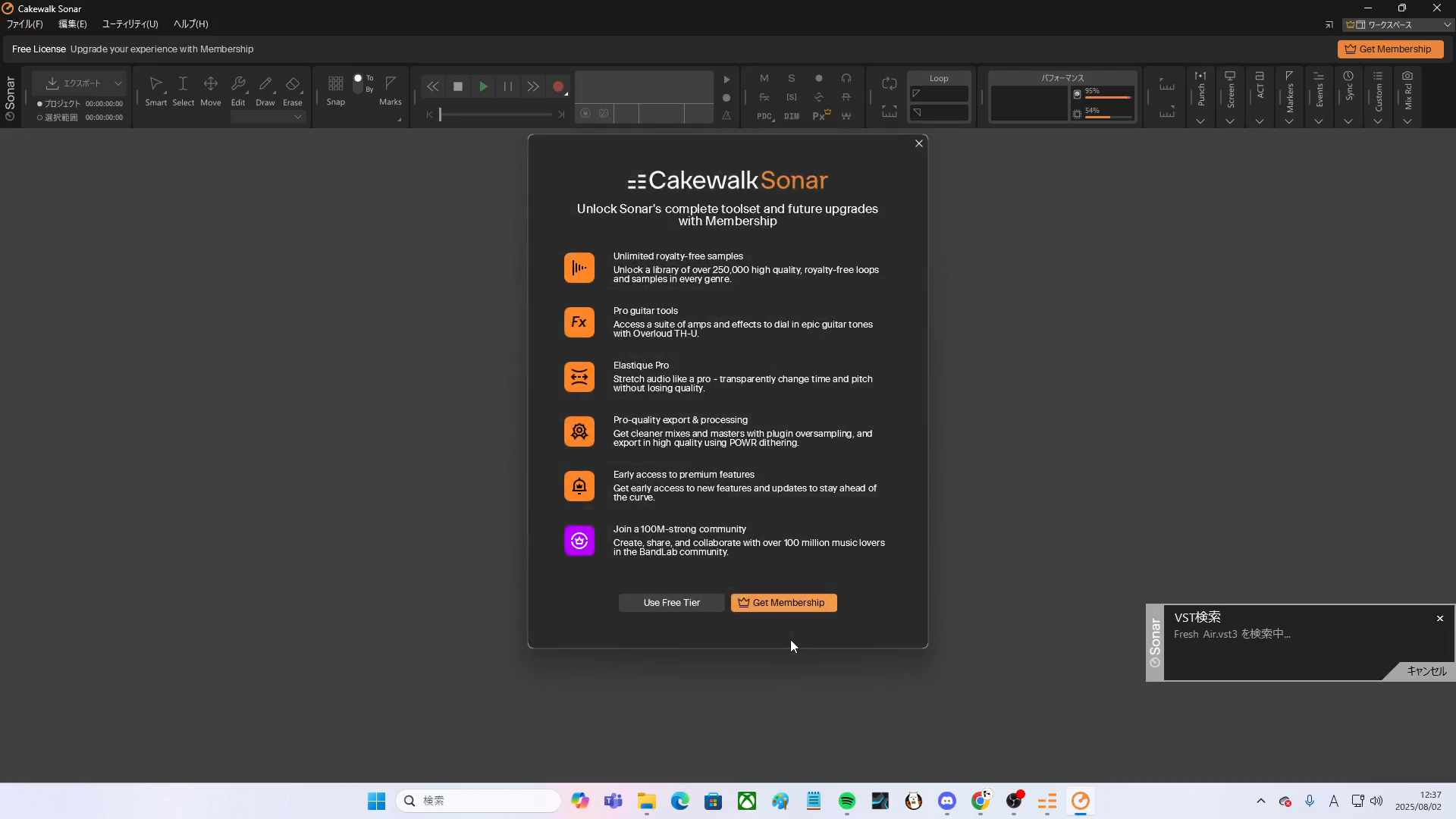Select the Smart tool
This screenshot has width=1456, height=819.
(156, 90)
